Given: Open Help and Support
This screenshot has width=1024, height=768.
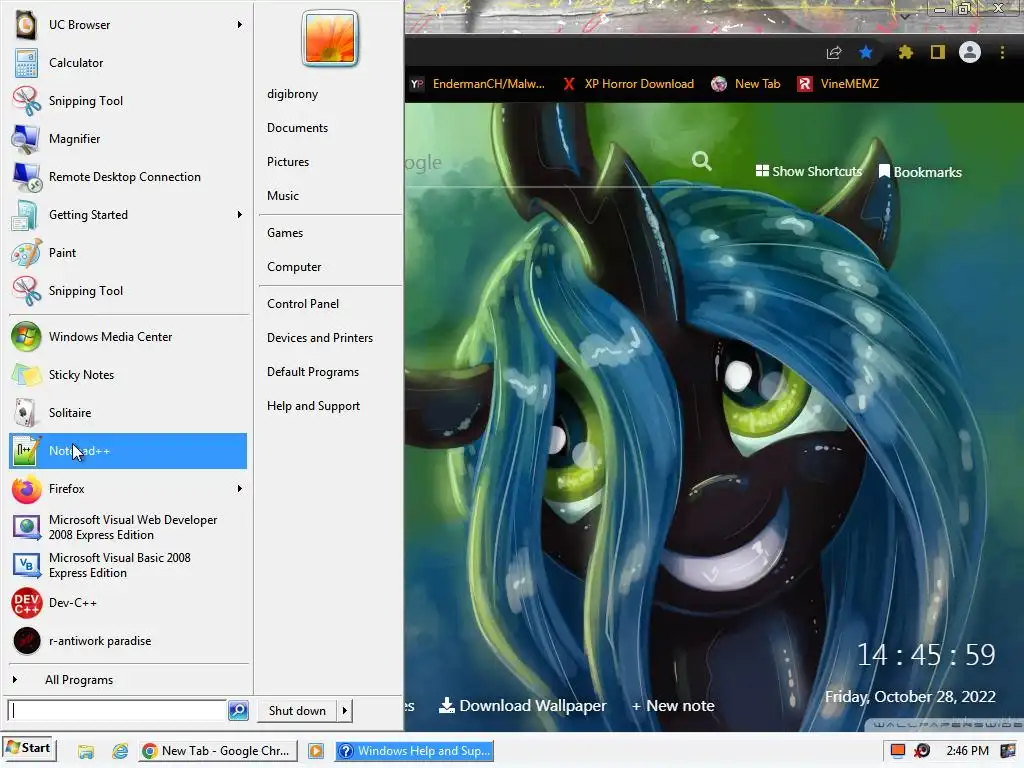Looking at the screenshot, I should [313, 406].
